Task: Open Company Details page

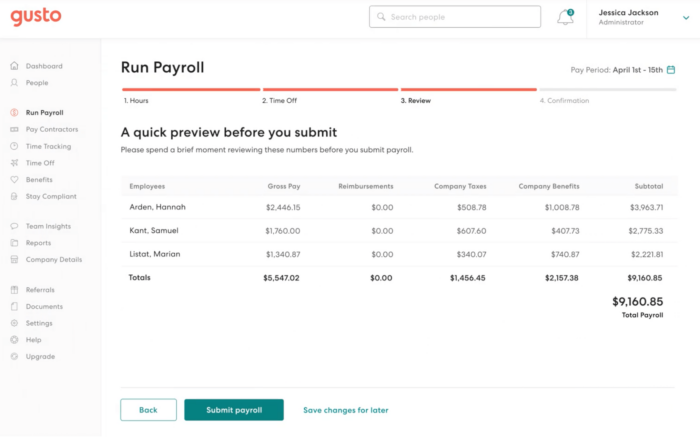Action: (54, 260)
